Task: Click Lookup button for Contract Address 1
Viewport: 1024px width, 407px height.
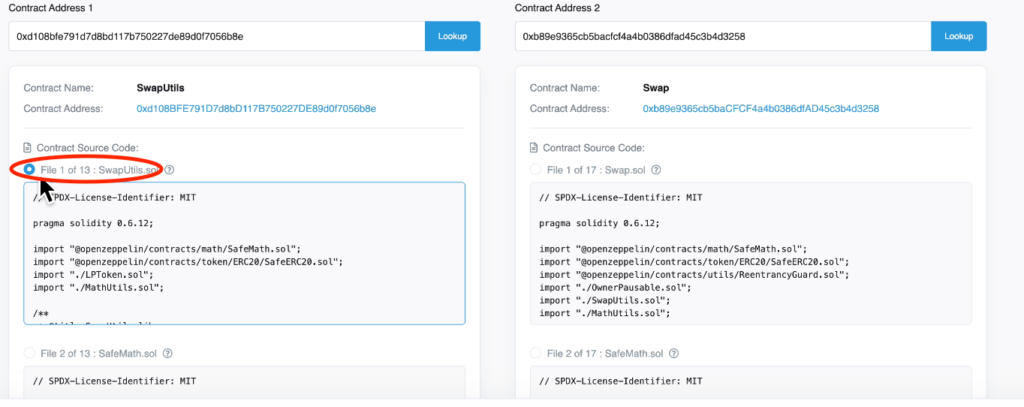Action: point(453,37)
